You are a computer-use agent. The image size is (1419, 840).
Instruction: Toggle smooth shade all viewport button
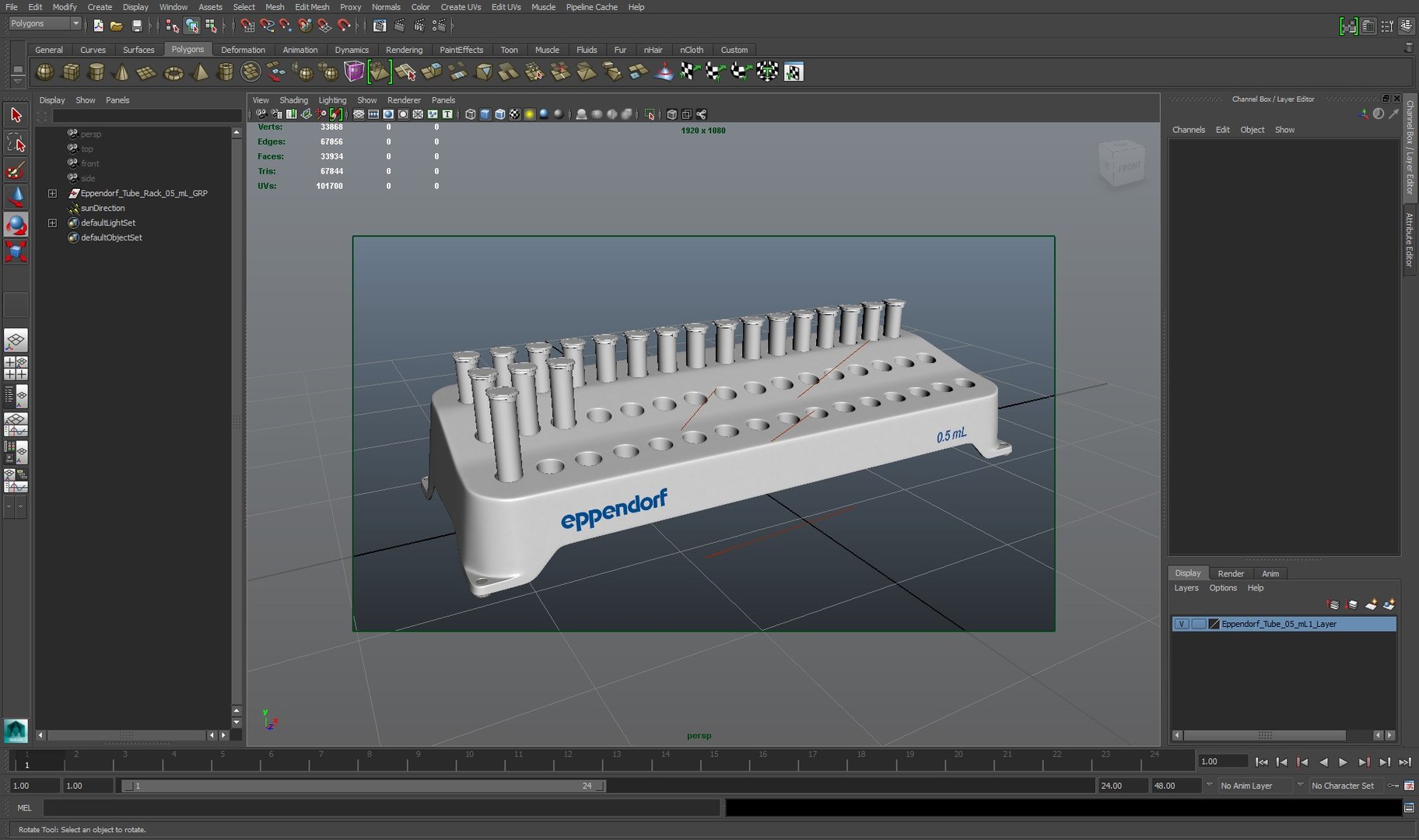pyautogui.click(x=485, y=114)
